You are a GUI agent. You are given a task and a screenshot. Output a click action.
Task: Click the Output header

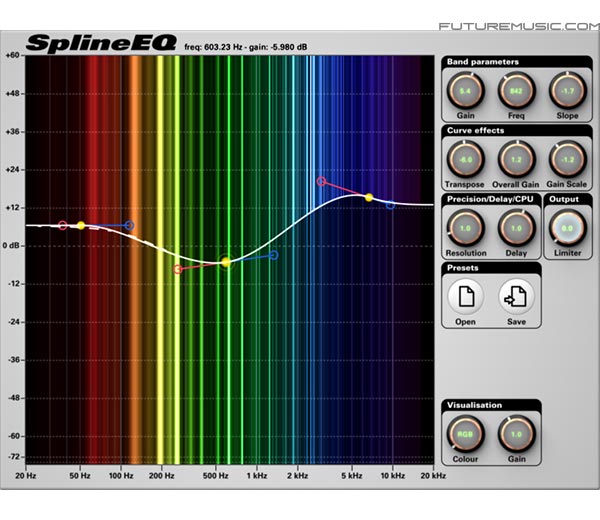coord(564,199)
